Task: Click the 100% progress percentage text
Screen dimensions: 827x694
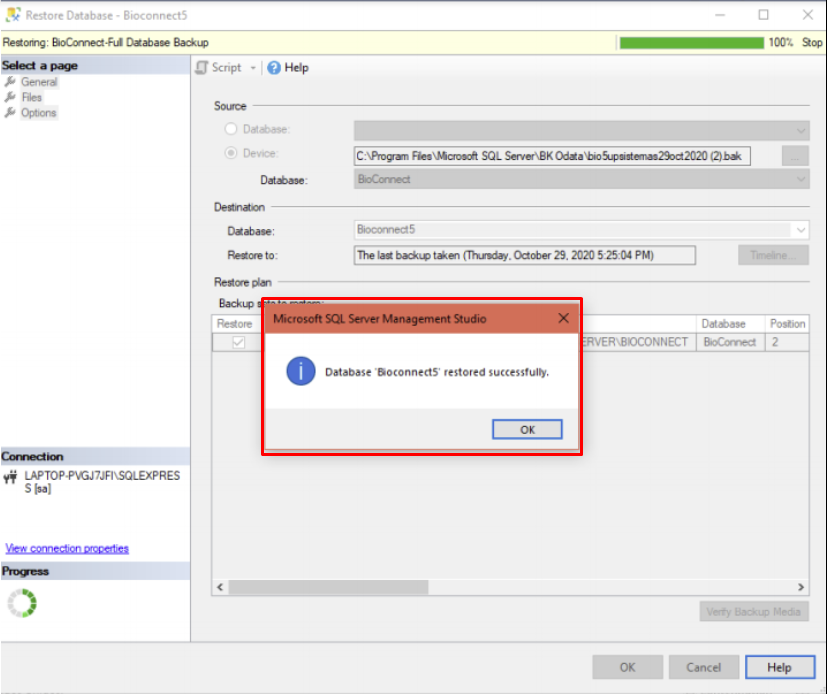Action: [781, 42]
